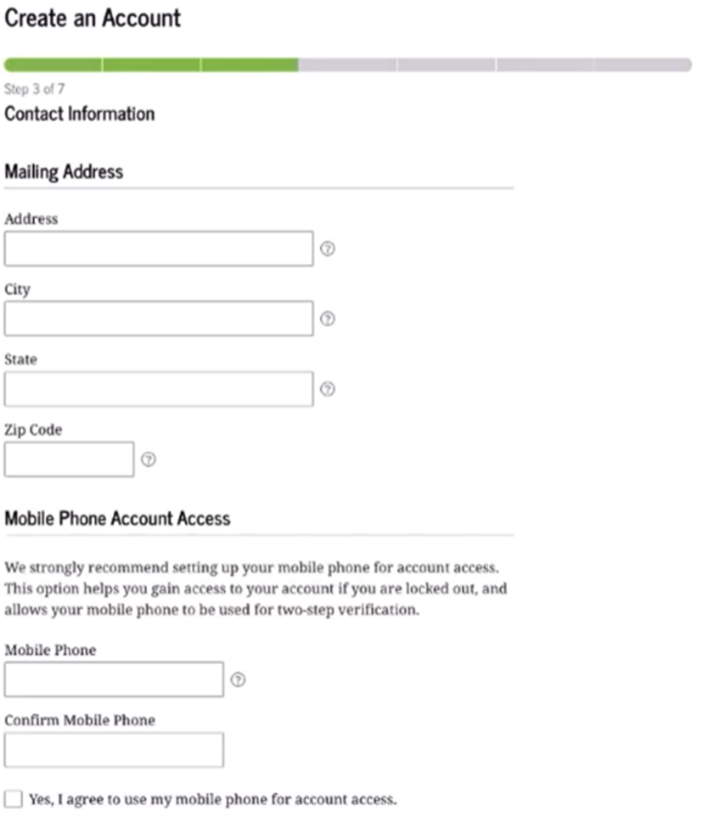Select the City text field
Screen dimensions: 715x816
pos(157,318)
